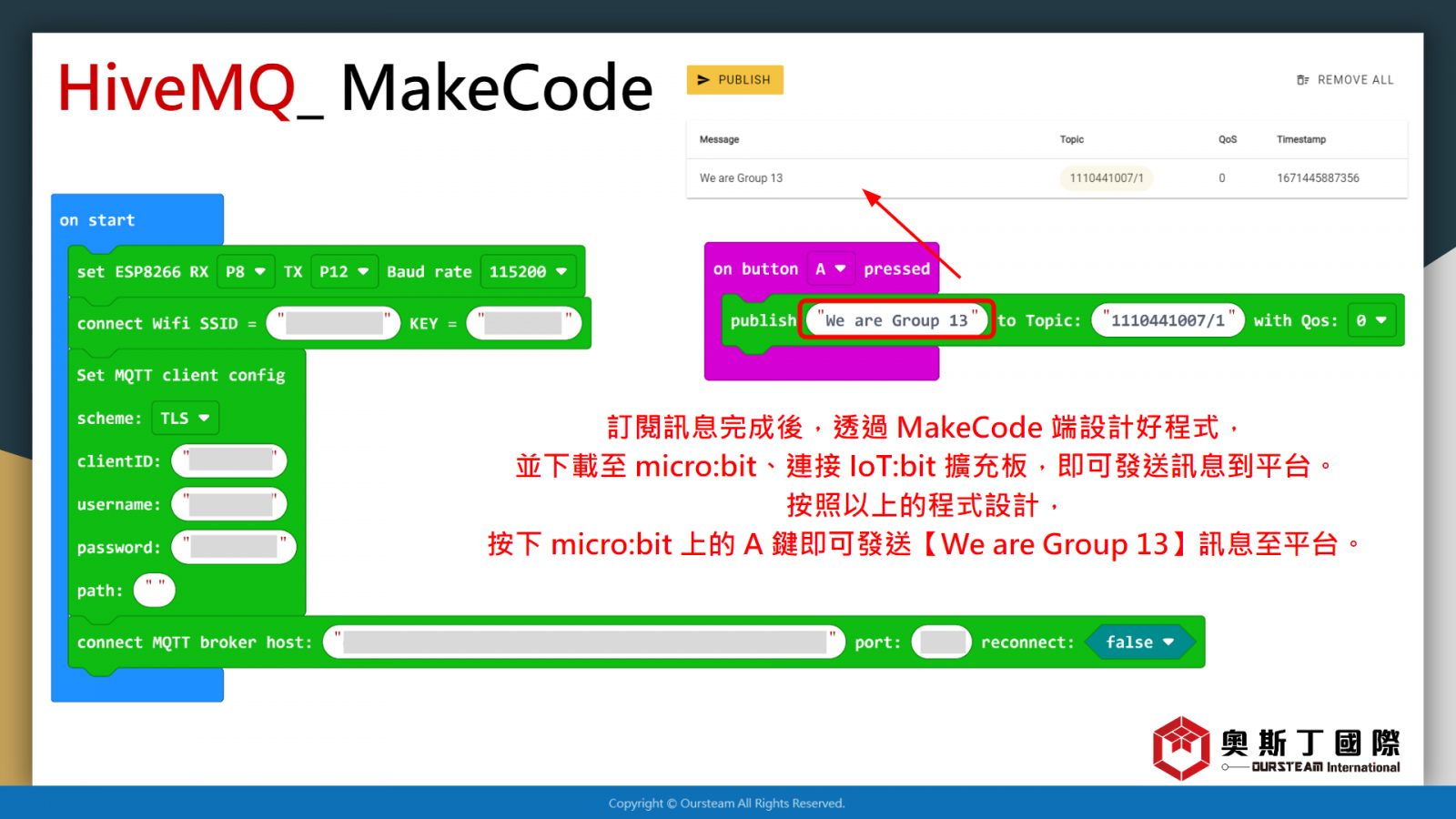This screenshot has height=819, width=1456.
Task: Click the topic chip "1110441007/1" in table
Action: coord(1107,178)
